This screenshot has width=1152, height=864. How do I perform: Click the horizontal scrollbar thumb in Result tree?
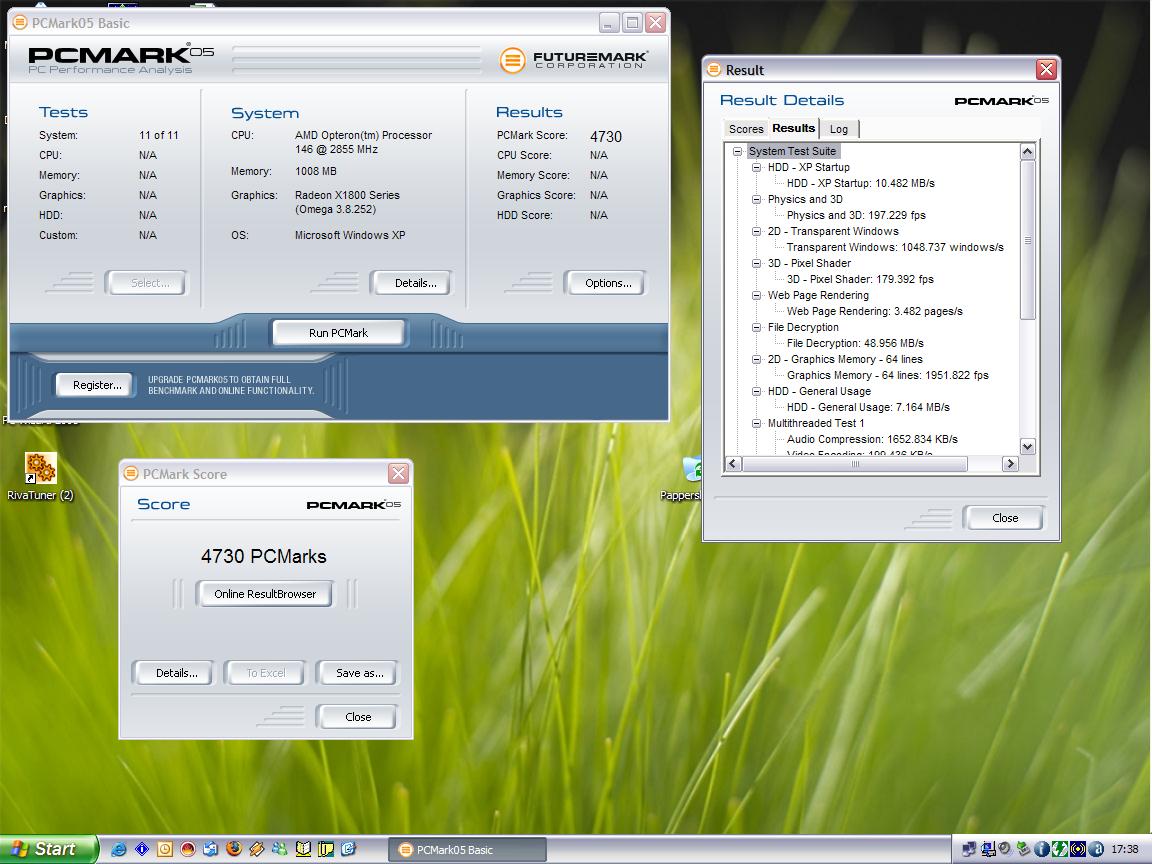[854, 464]
